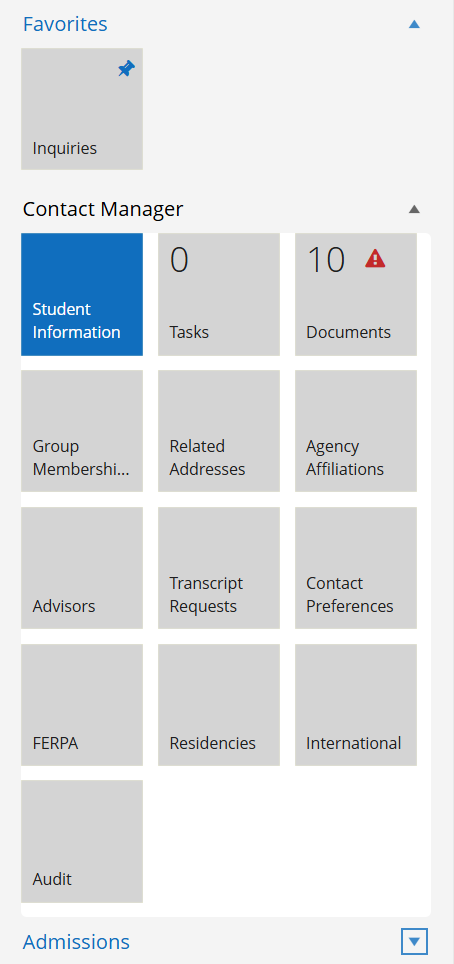Open the International tile
This screenshot has width=454, height=964.
(356, 705)
